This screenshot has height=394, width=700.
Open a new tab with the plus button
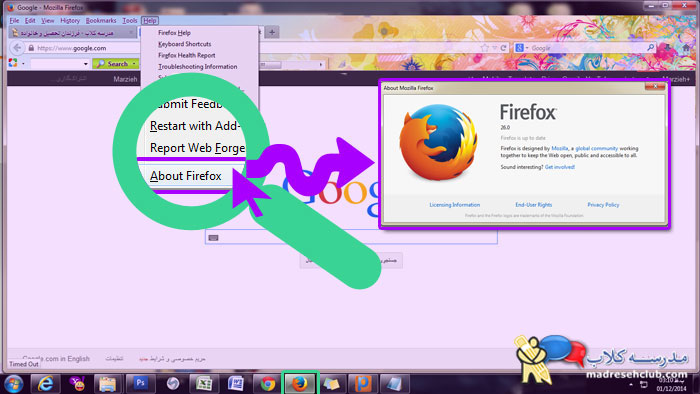(272, 32)
